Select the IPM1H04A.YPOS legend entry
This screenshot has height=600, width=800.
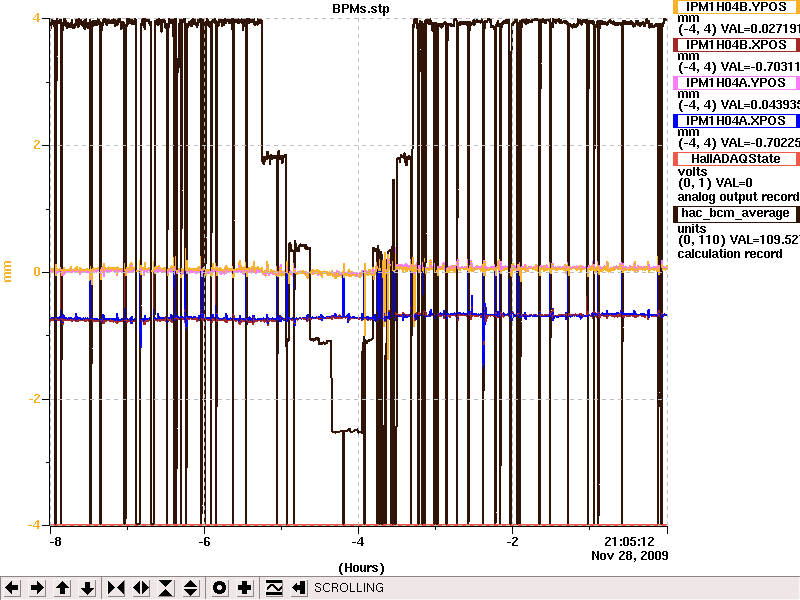pos(736,83)
